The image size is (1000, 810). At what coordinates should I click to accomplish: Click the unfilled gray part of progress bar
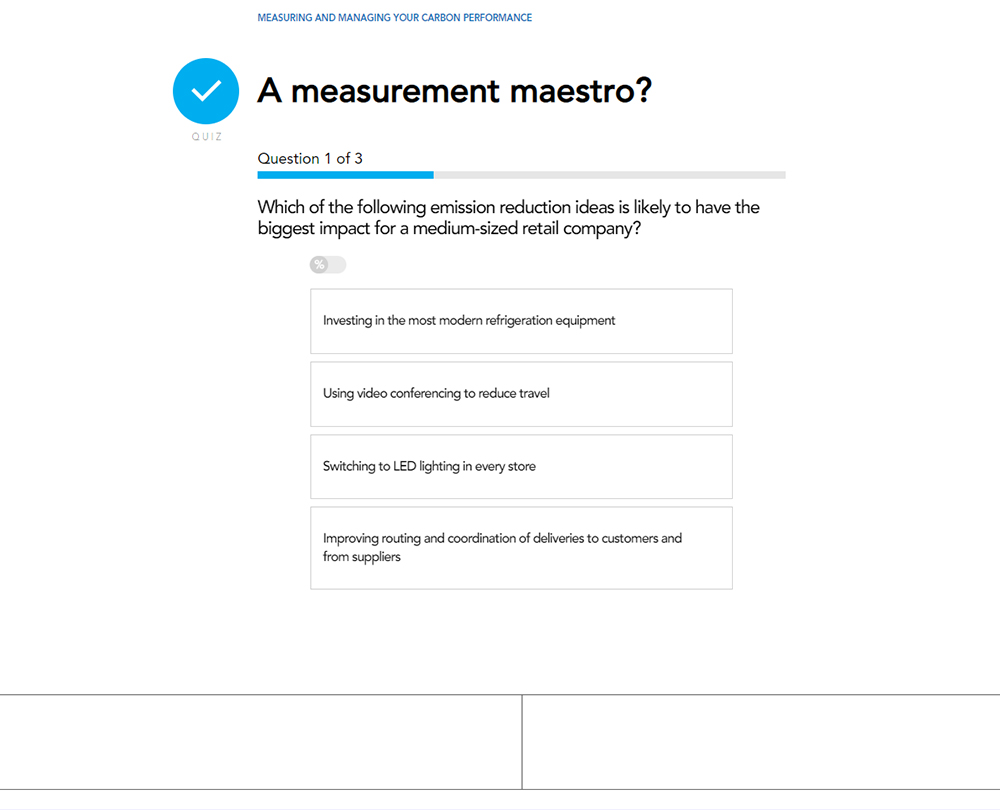(x=610, y=175)
